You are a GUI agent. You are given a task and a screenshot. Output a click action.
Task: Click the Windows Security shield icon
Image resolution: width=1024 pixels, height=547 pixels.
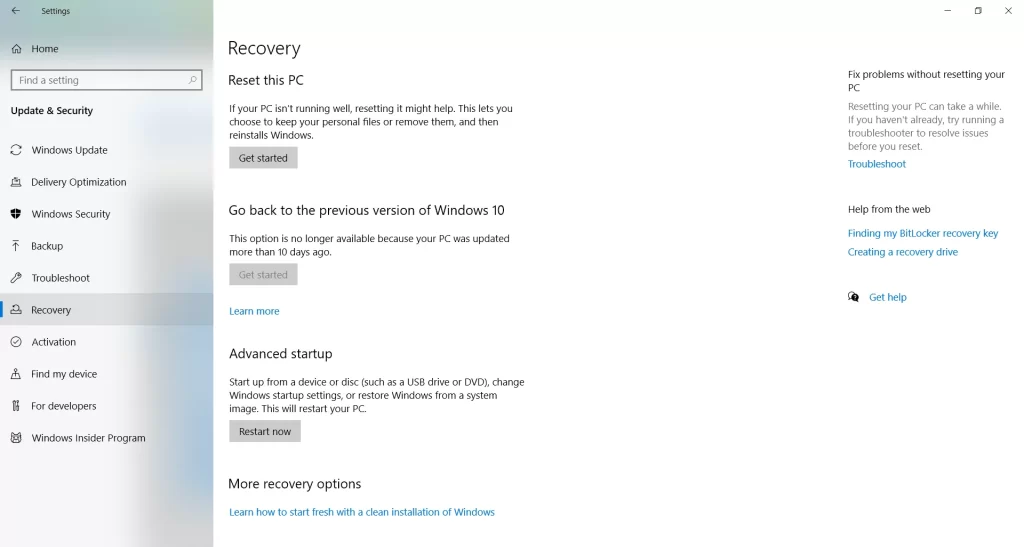[16, 213]
